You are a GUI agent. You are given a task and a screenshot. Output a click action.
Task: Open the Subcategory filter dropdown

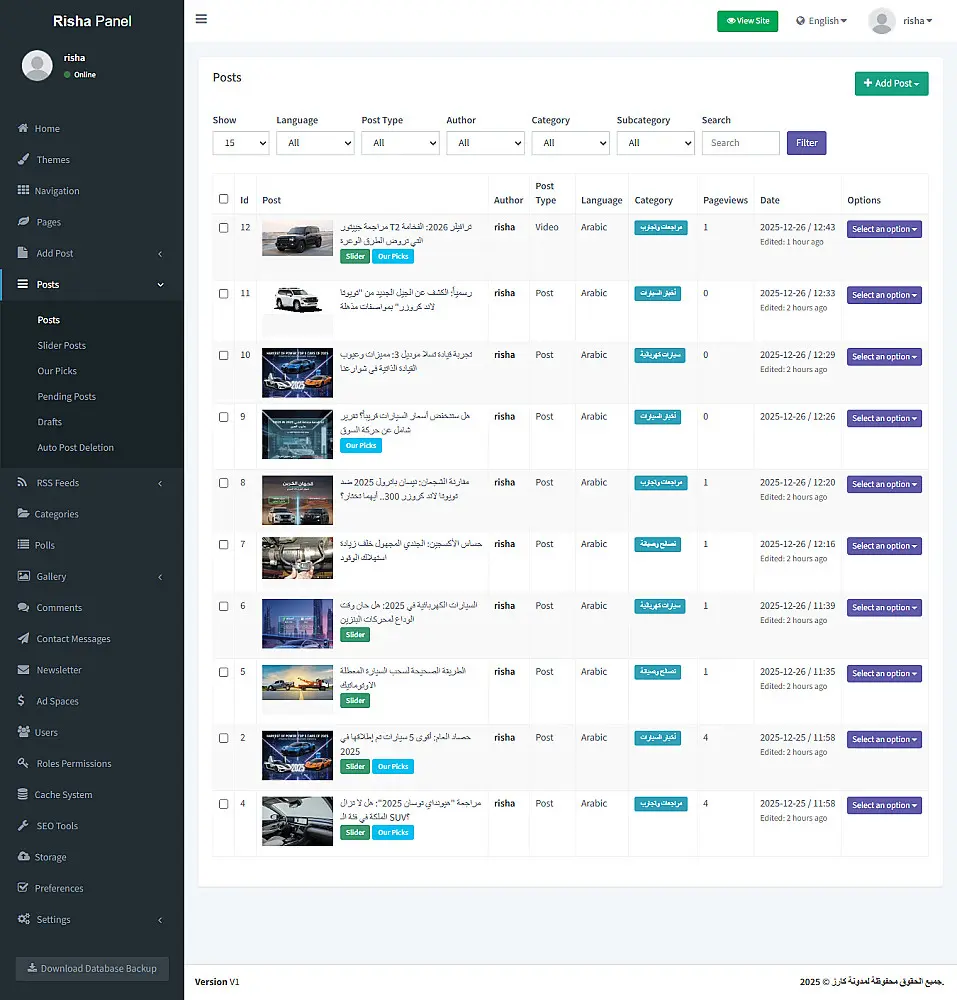[655, 143]
